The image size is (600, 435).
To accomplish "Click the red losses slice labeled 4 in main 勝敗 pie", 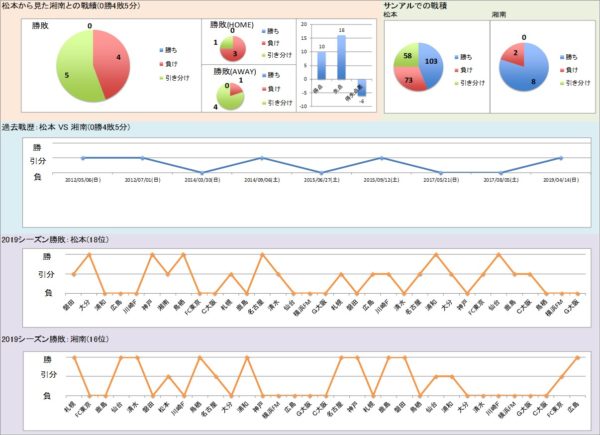I will [114, 60].
